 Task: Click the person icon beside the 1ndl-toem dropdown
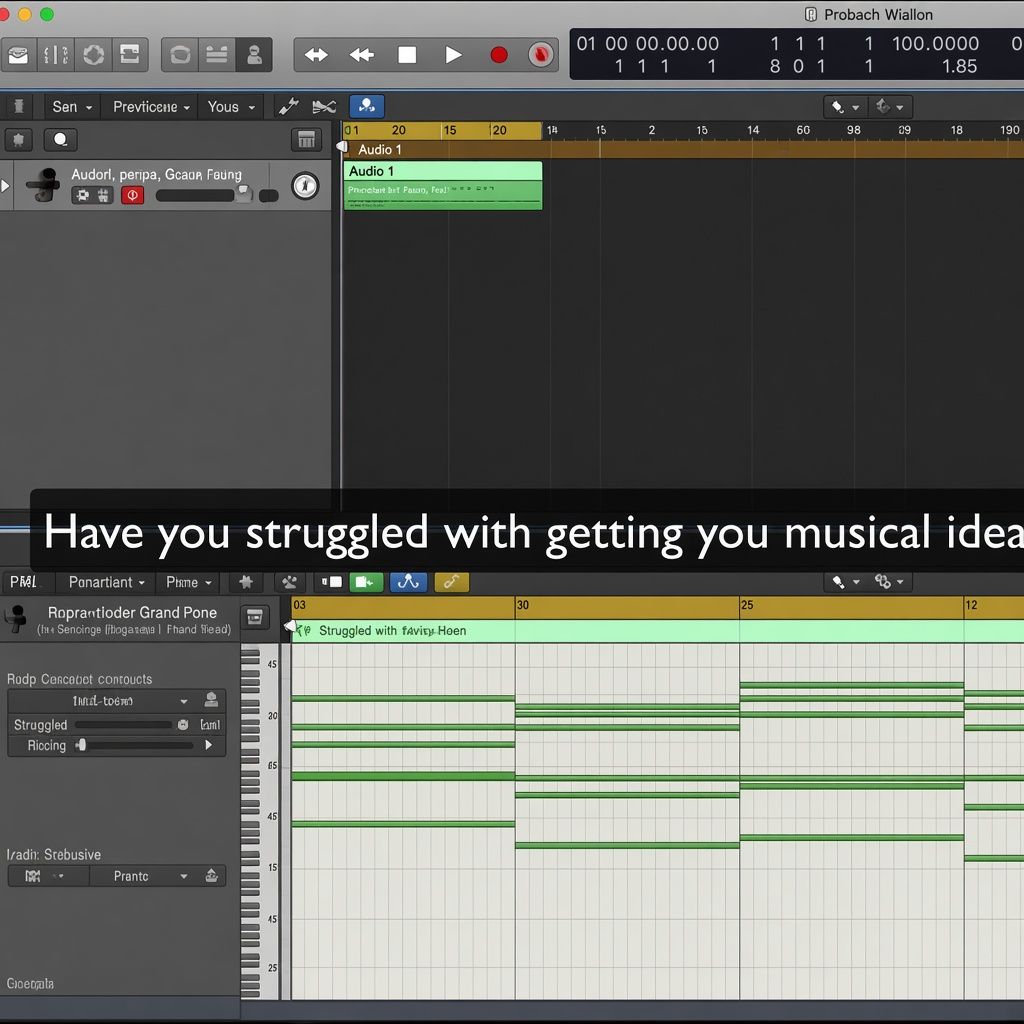pos(211,701)
